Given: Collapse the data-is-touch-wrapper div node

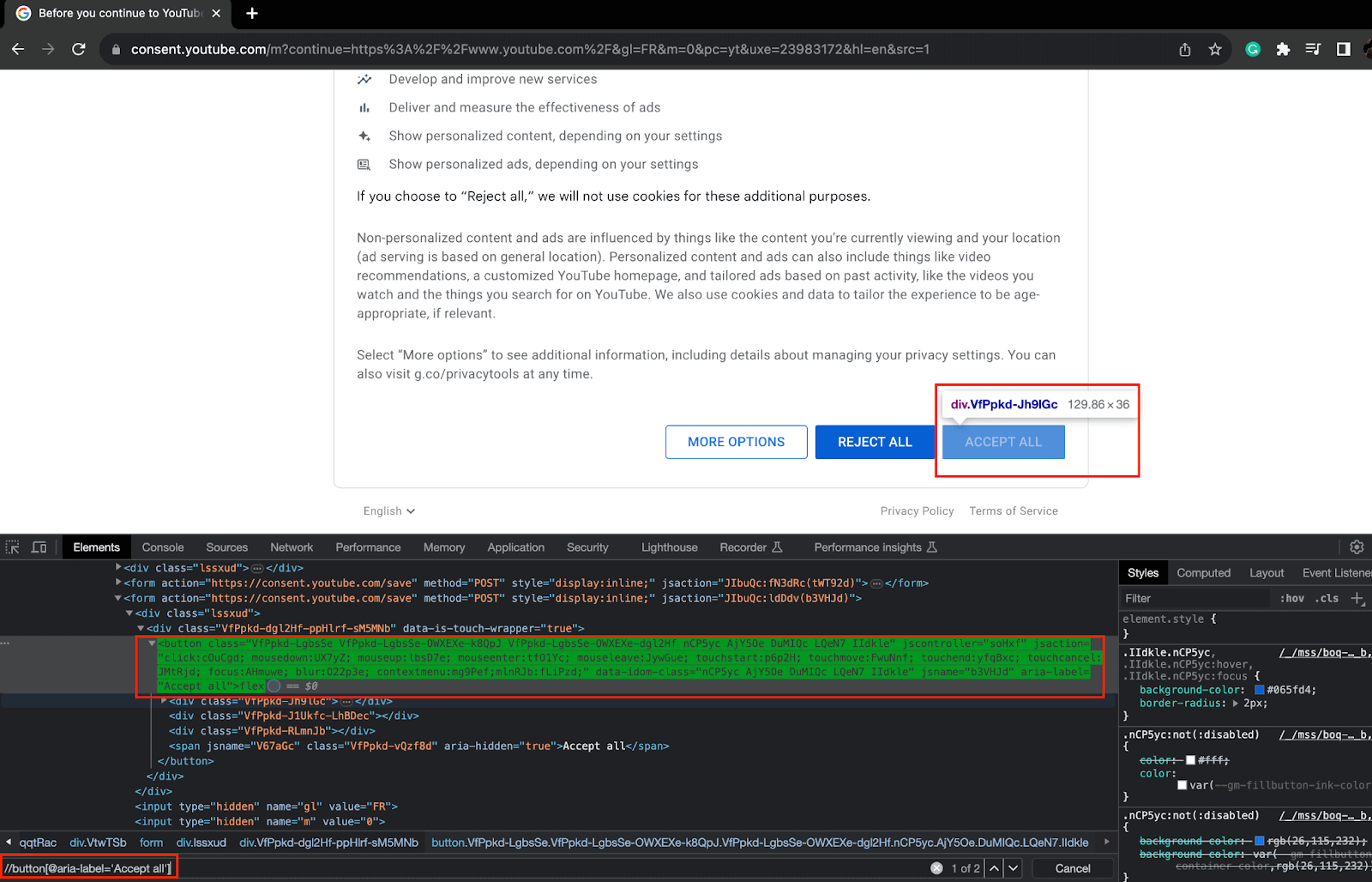Looking at the screenshot, I should tap(141, 628).
